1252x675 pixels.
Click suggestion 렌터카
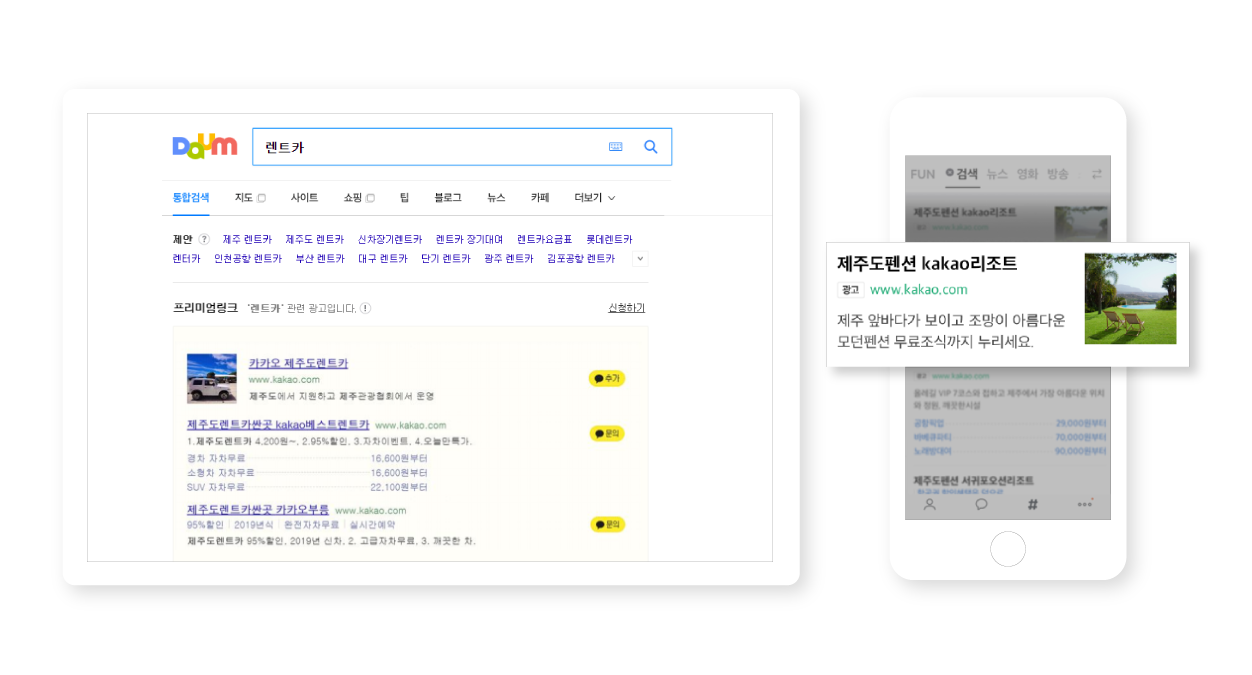tap(186, 259)
